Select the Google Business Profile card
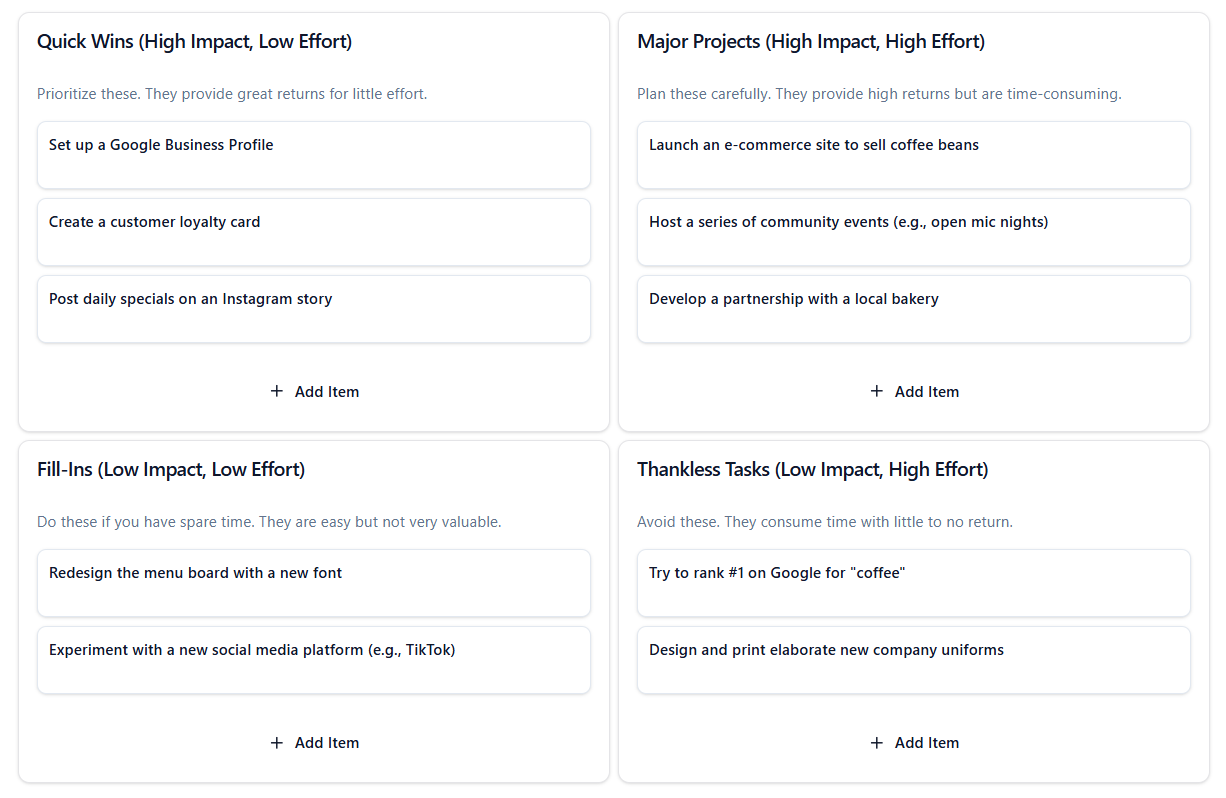Screen dimensions: 1226x798 [314, 155]
